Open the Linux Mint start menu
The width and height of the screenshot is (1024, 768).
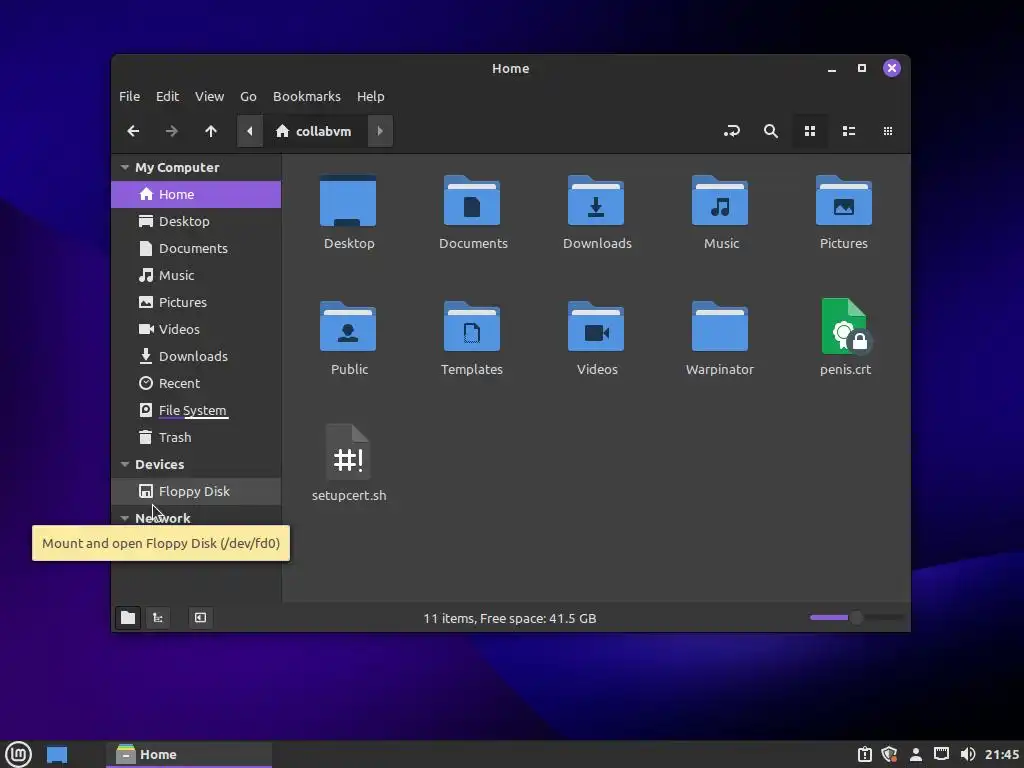18,754
